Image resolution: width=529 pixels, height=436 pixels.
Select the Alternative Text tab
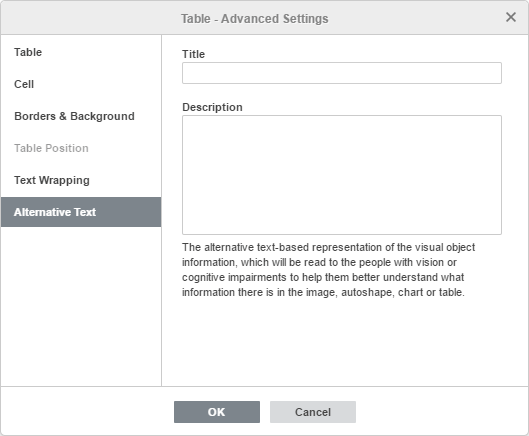[x=81, y=212]
